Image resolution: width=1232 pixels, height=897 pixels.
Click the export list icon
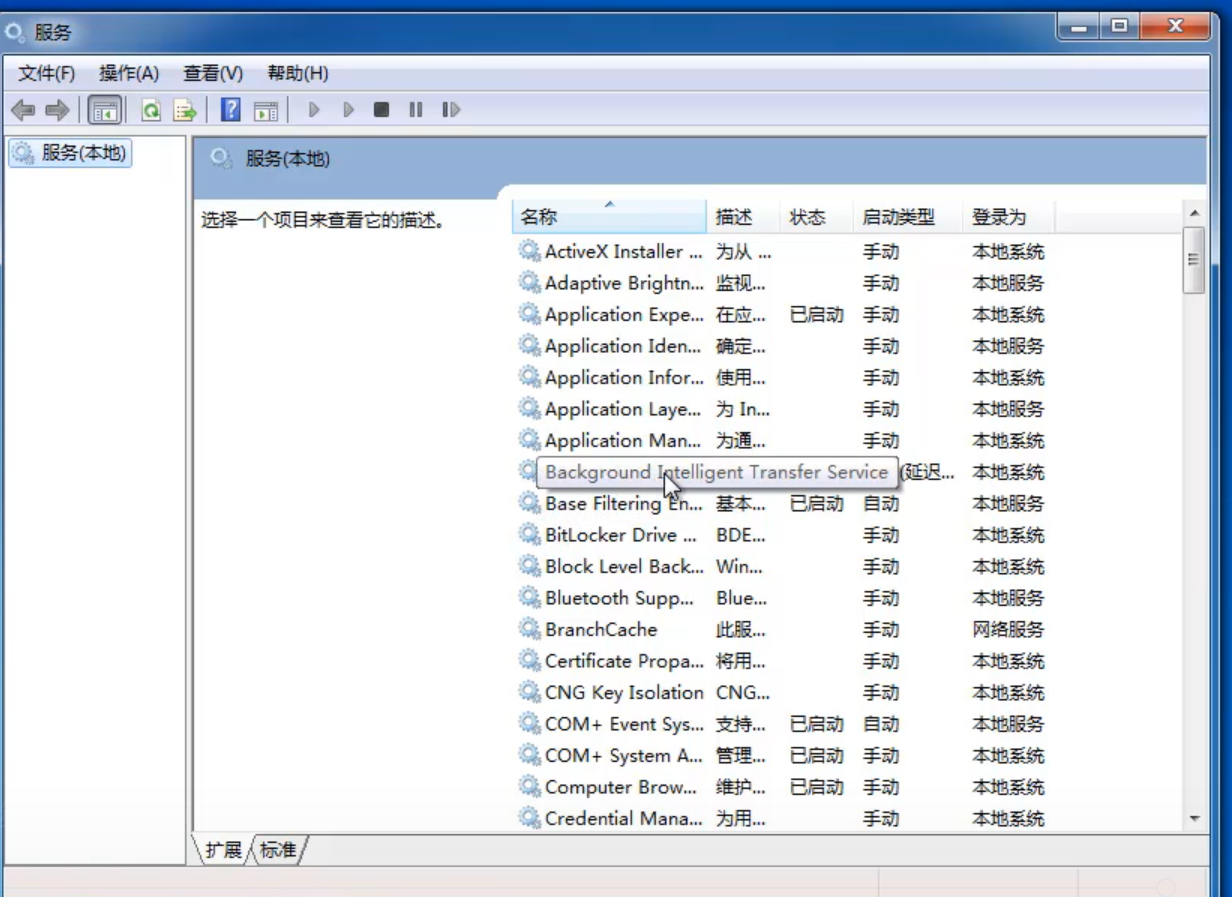click(x=184, y=110)
